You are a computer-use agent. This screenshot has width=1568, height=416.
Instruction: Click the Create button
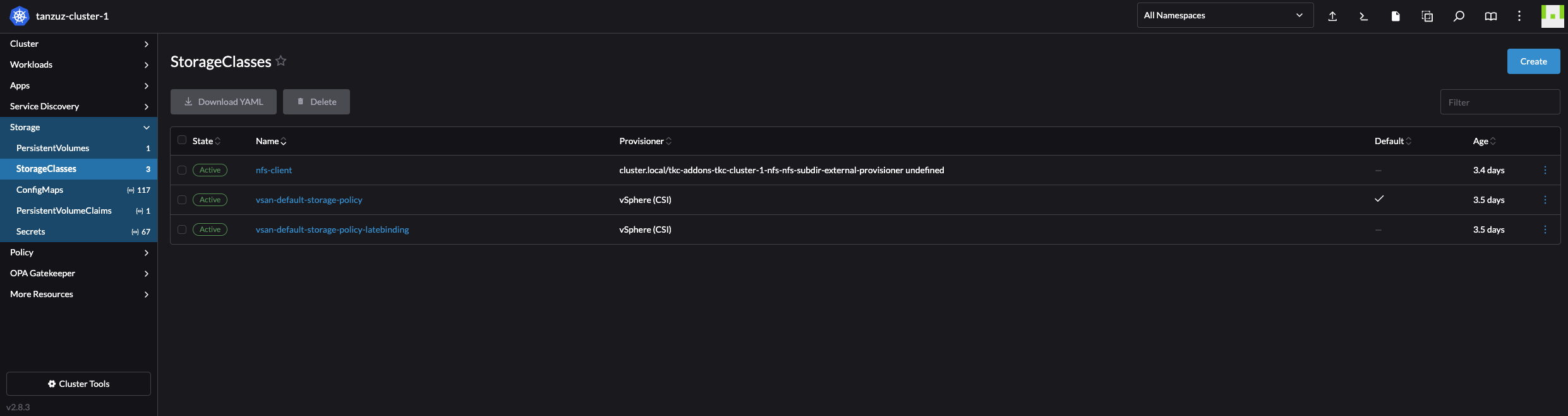1533,61
